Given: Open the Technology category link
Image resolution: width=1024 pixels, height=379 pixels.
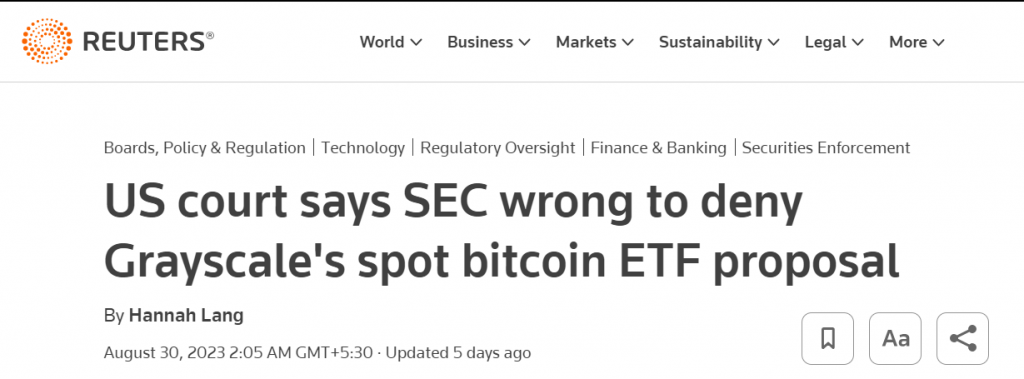Looking at the screenshot, I should pos(363,148).
